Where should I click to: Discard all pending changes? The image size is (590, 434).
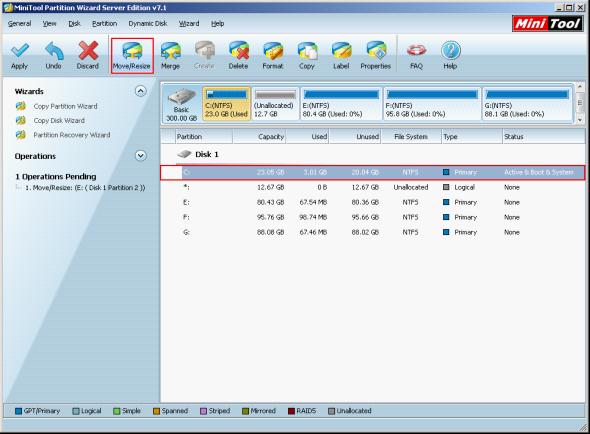tap(88, 55)
